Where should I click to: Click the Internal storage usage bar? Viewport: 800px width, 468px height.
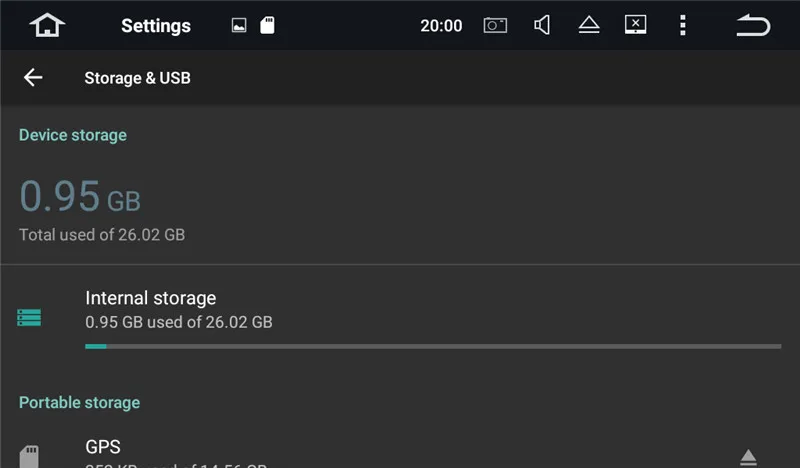pyautogui.click(x=432, y=346)
